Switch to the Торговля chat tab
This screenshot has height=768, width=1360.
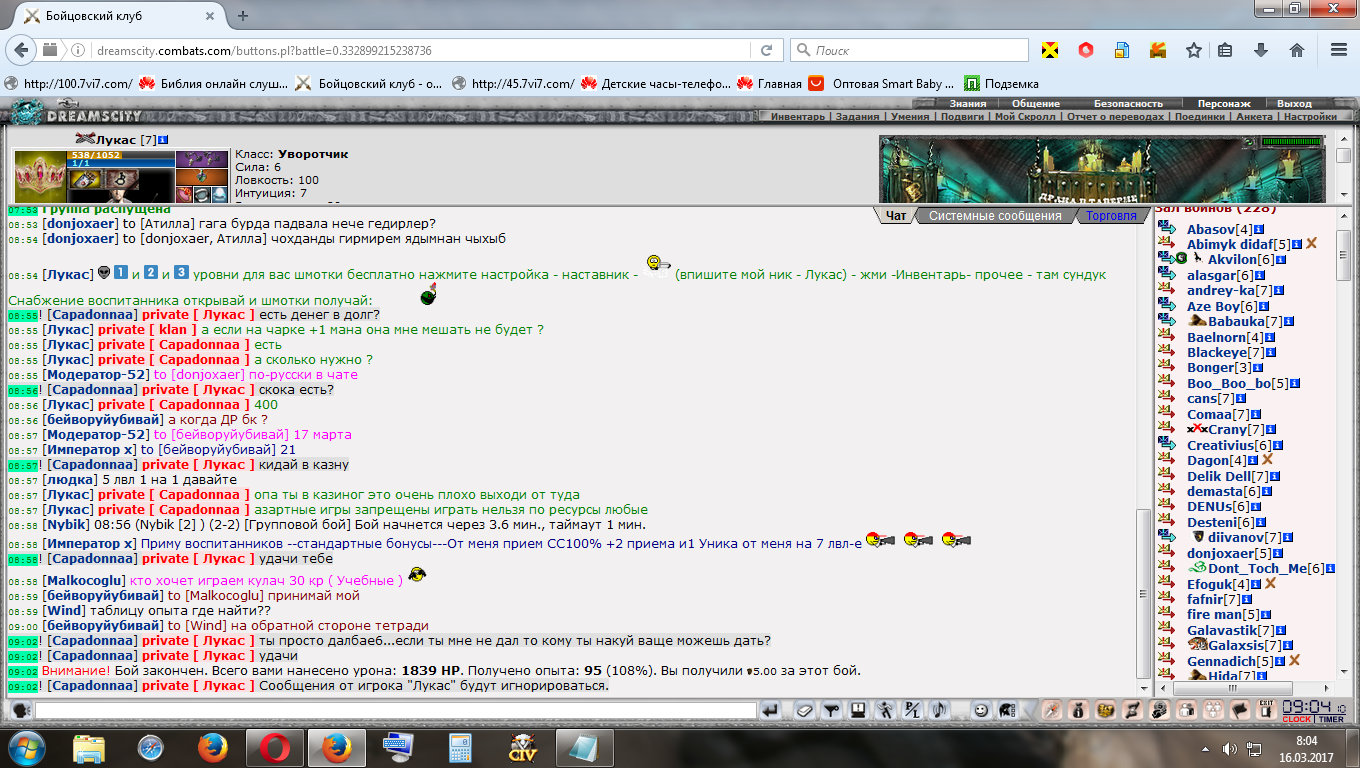tap(1111, 216)
